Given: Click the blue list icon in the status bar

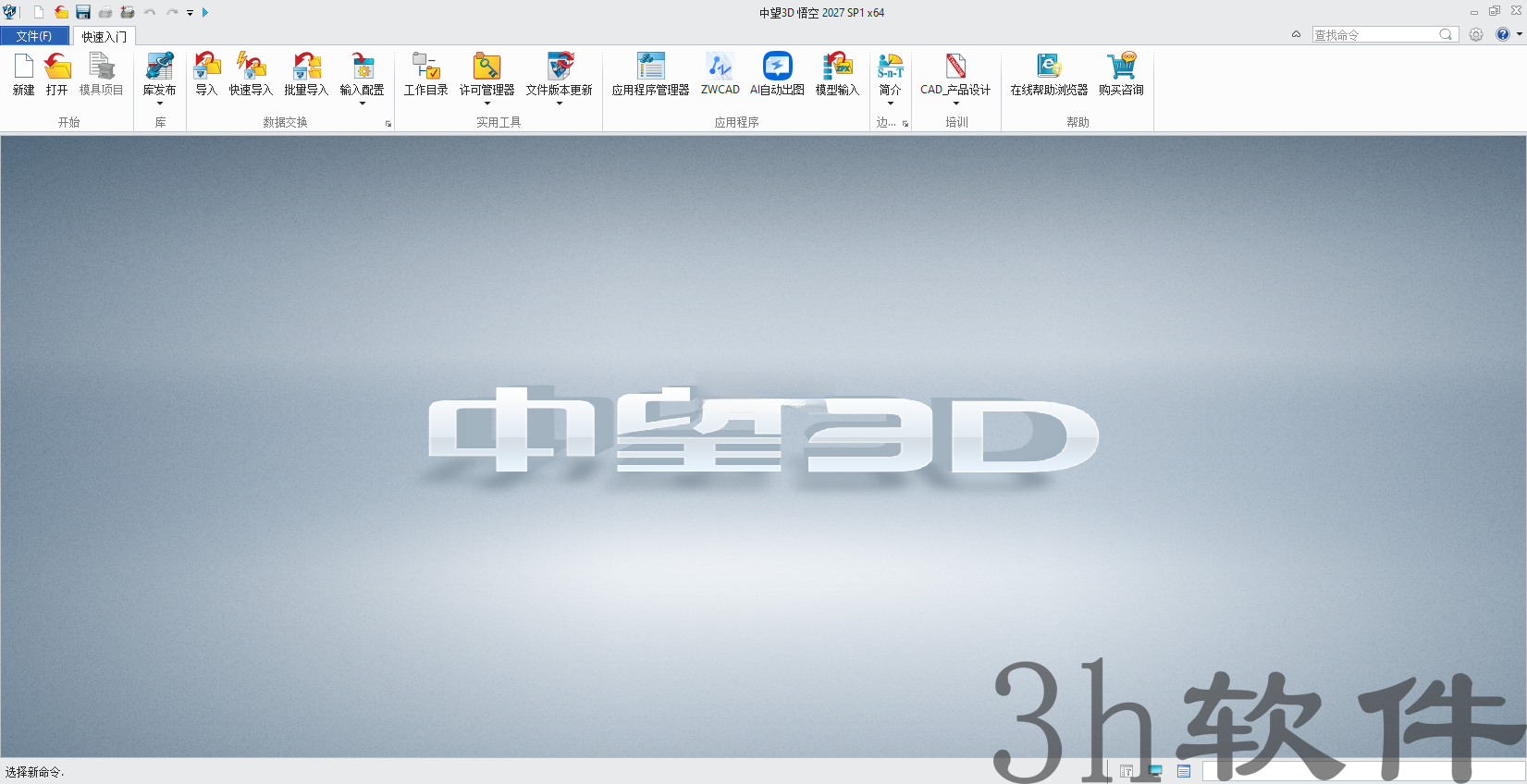Looking at the screenshot, I should (1184, 771).
